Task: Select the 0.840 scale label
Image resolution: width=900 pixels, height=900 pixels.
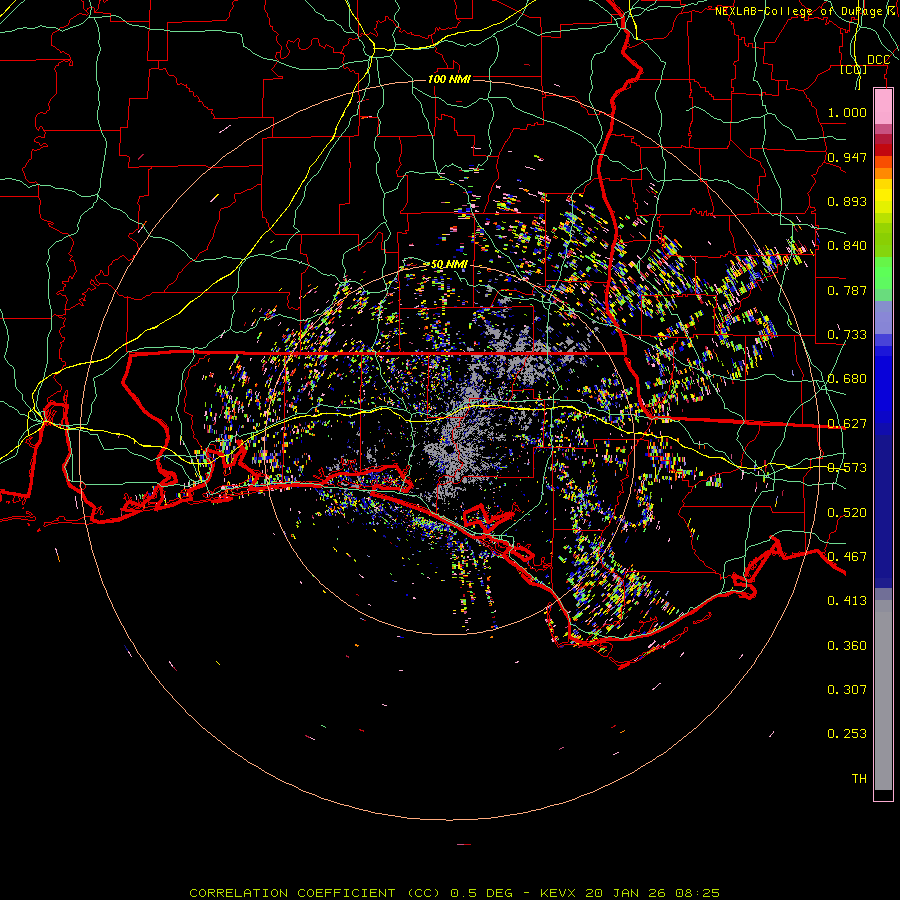Action: pyautogui.click(x=847, y=246)
